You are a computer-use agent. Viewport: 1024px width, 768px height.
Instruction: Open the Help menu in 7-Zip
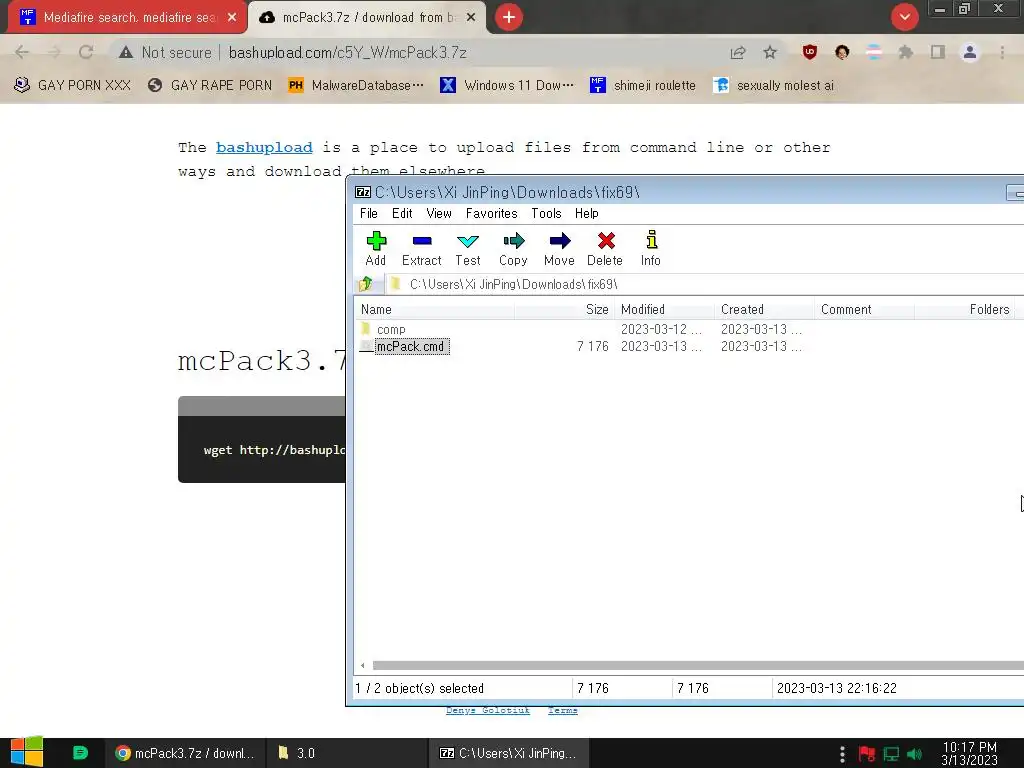click(x=586, y=214)
